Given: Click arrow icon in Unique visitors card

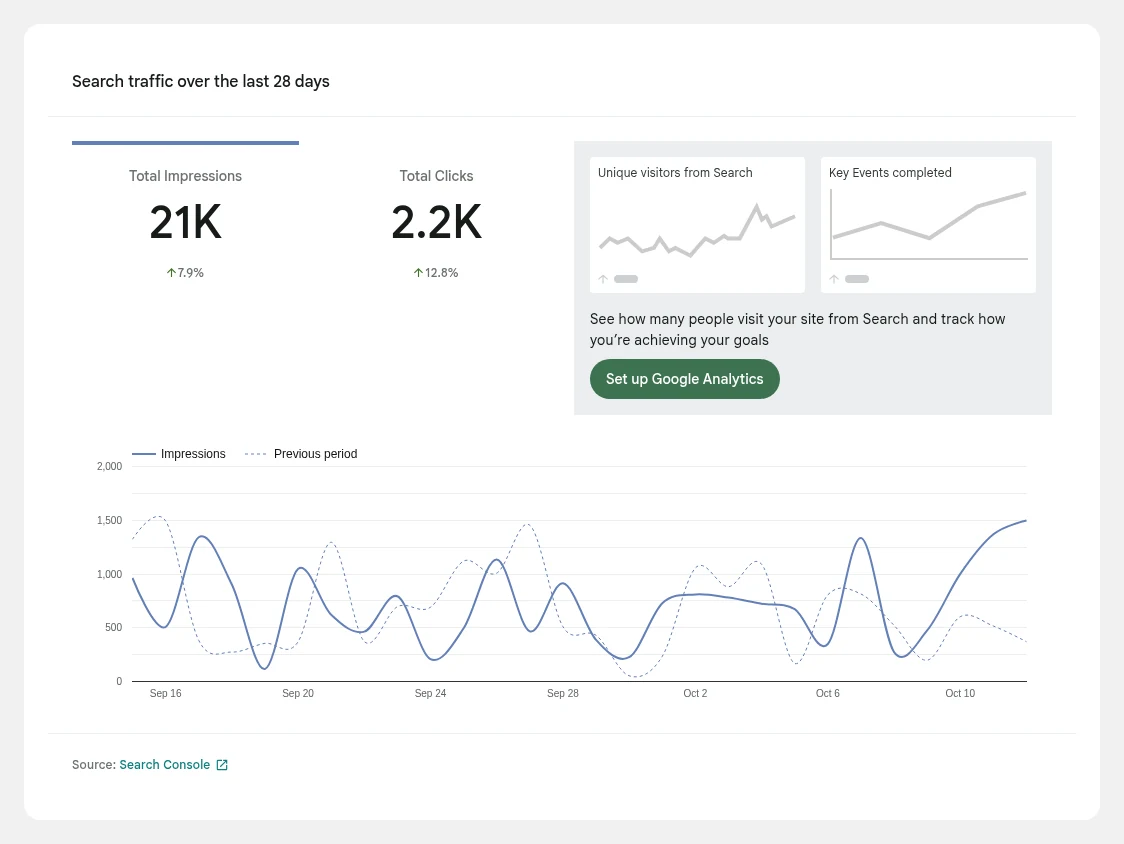Looking at the screenshot, I should pos(603,279).
